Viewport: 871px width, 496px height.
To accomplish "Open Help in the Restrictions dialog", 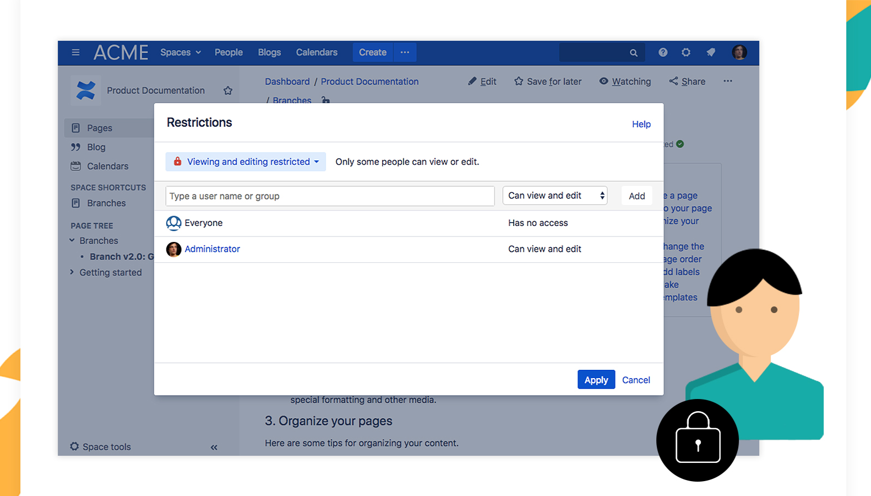I will pos(641,124).
